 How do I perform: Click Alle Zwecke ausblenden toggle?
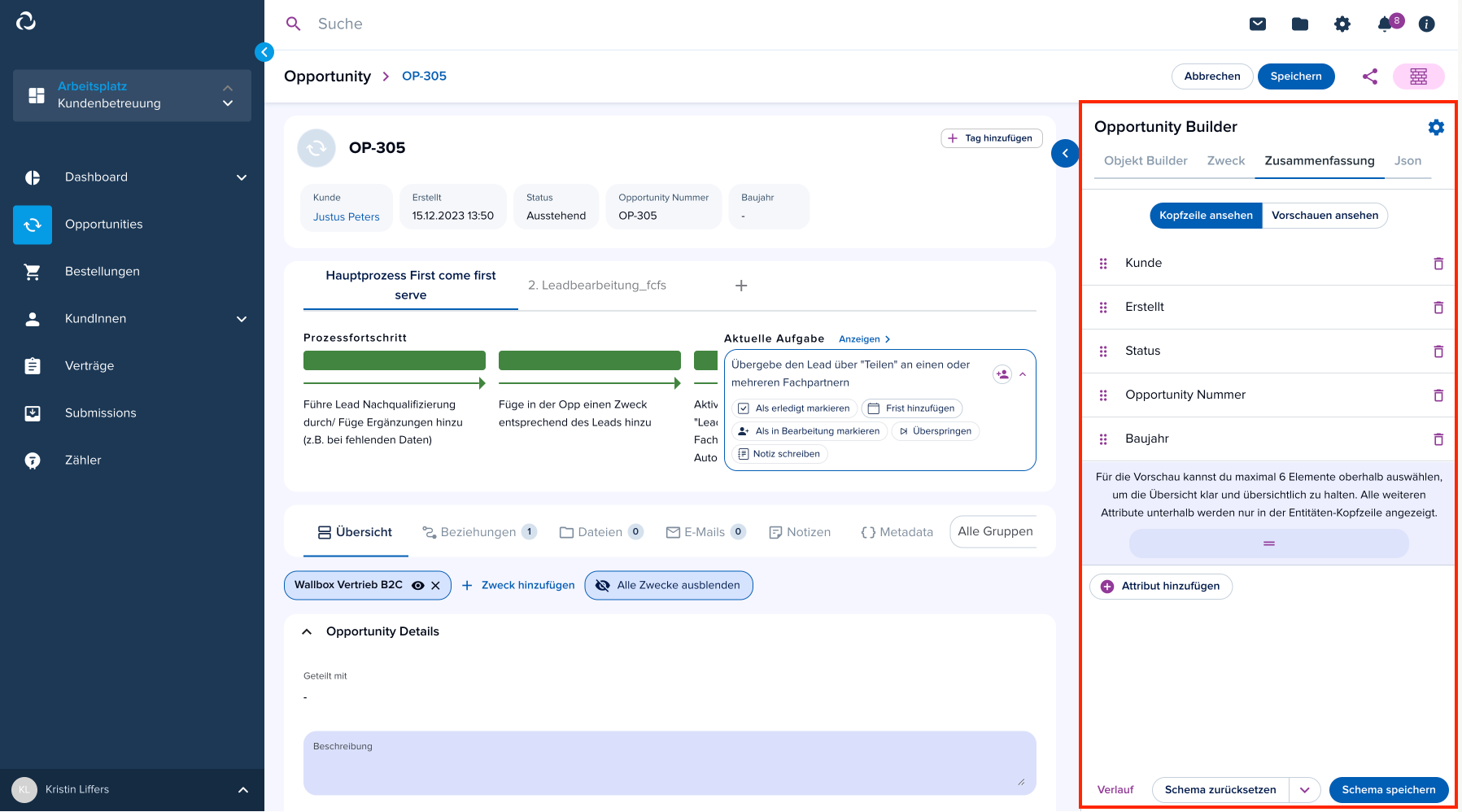(669, 585)
